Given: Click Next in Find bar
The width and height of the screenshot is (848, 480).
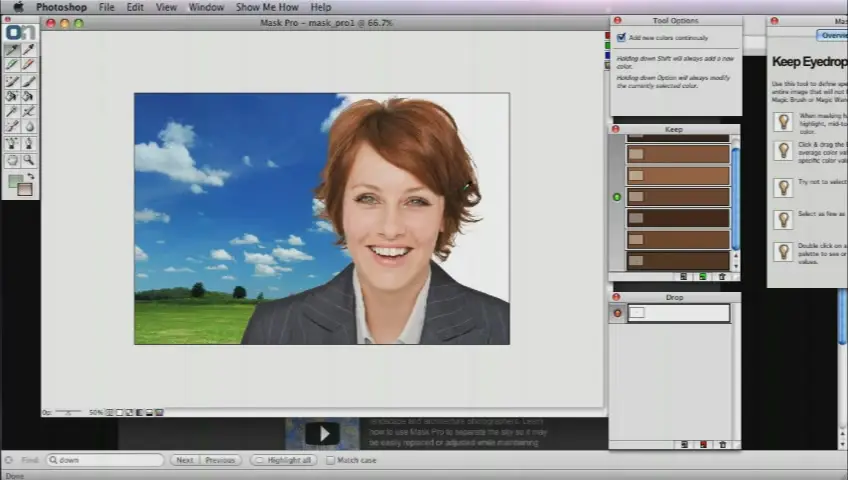Looking at the screenshot, I should tap(184, 460).
